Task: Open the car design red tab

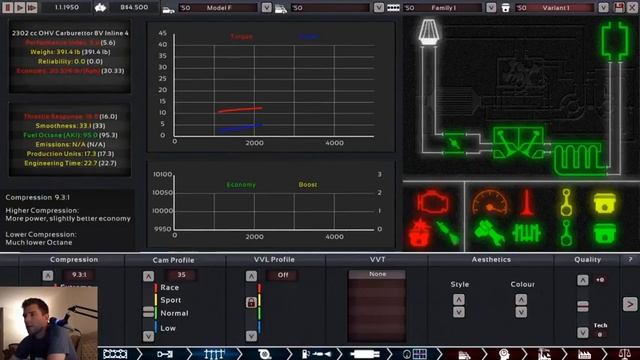Action: point(464,354)
